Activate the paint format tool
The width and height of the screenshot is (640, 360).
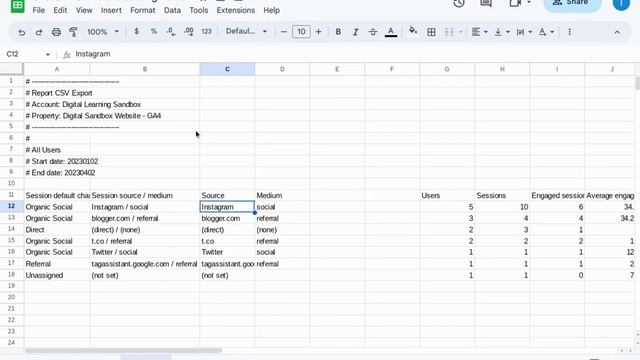pyautogui.click(x=73, y=32)
